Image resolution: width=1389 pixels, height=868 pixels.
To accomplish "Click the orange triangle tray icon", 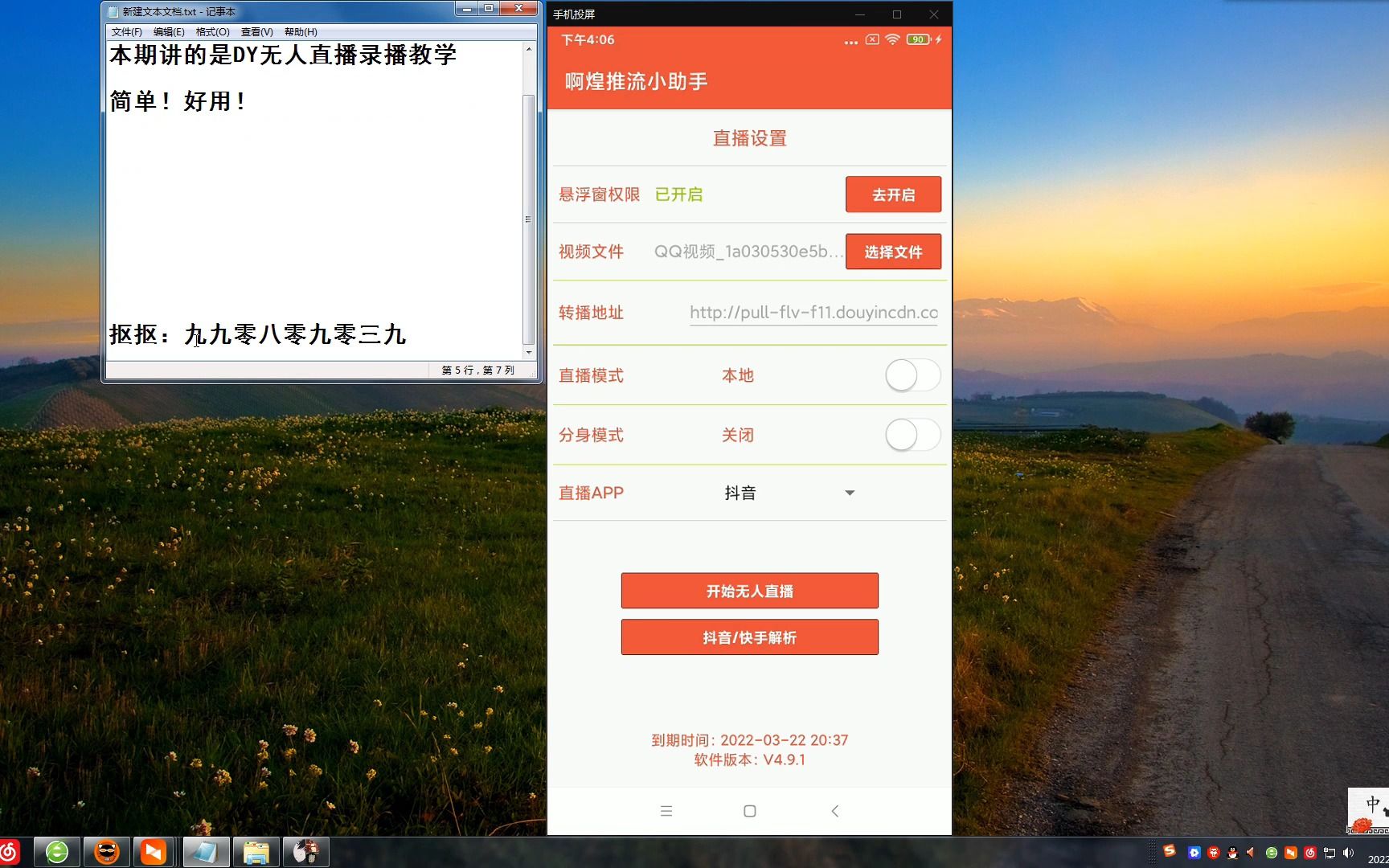I will point(1251,853).
